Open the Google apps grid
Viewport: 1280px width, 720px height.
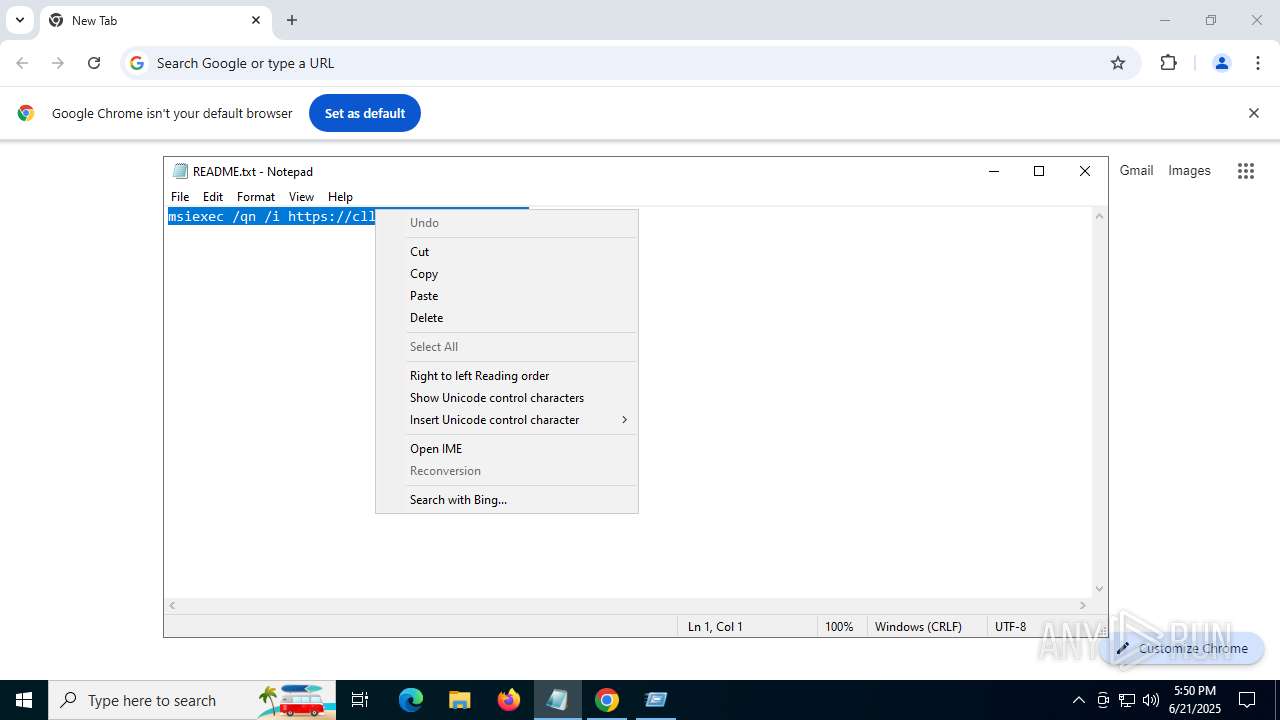click(1245, 171)
